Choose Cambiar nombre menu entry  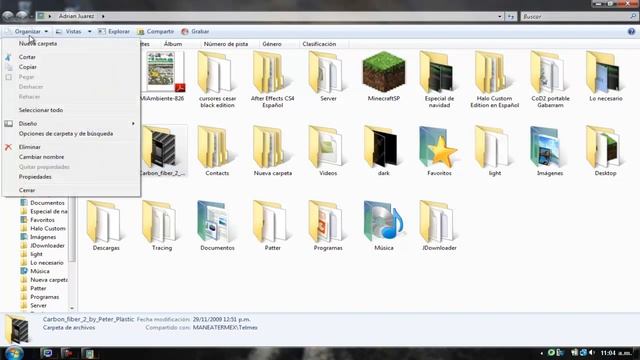click(x=41, y=157)
